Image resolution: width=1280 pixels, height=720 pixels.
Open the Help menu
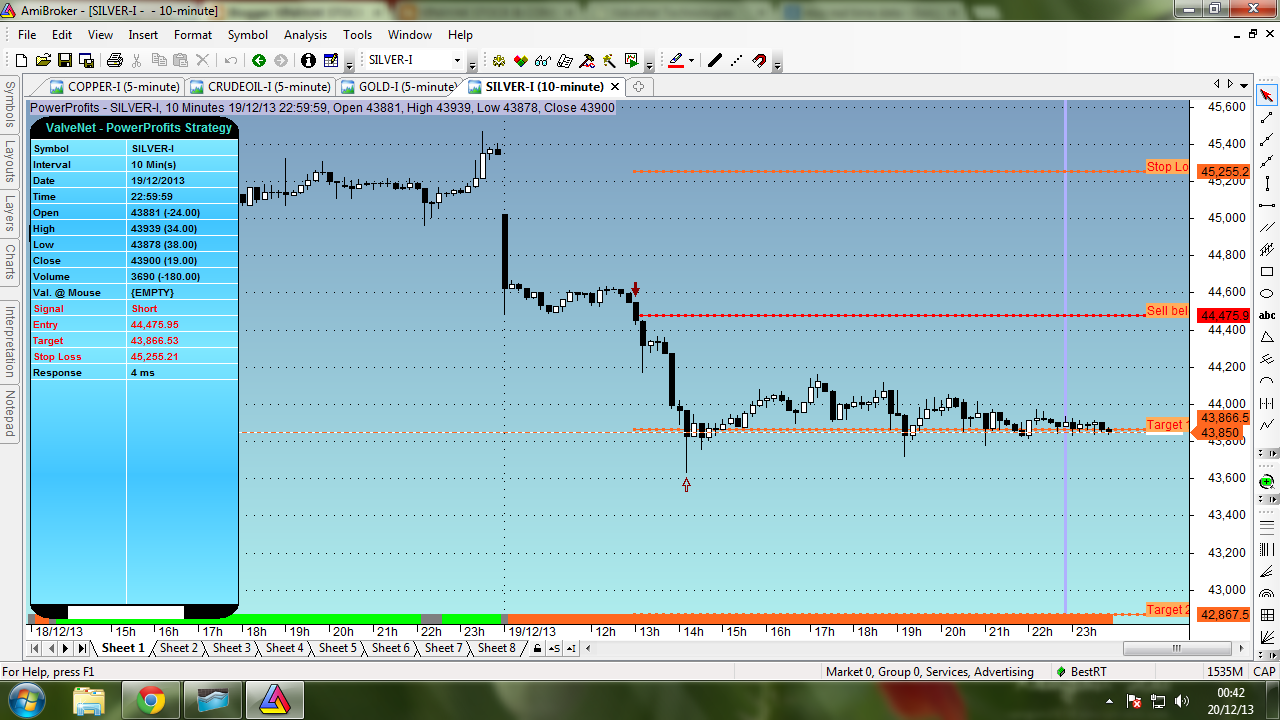tap(460, 34)
